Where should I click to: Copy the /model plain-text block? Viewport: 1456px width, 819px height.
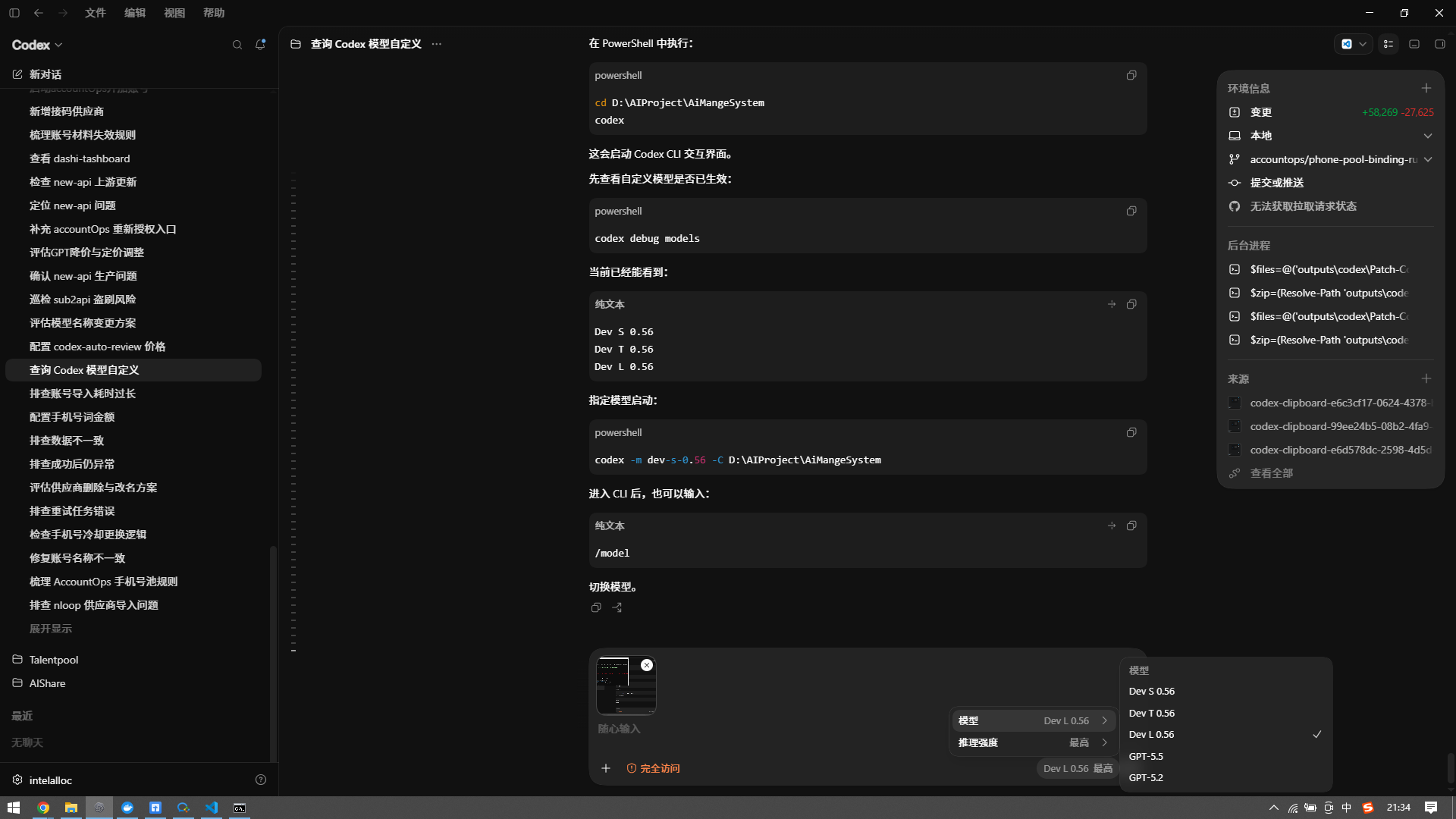[1131, 526]
